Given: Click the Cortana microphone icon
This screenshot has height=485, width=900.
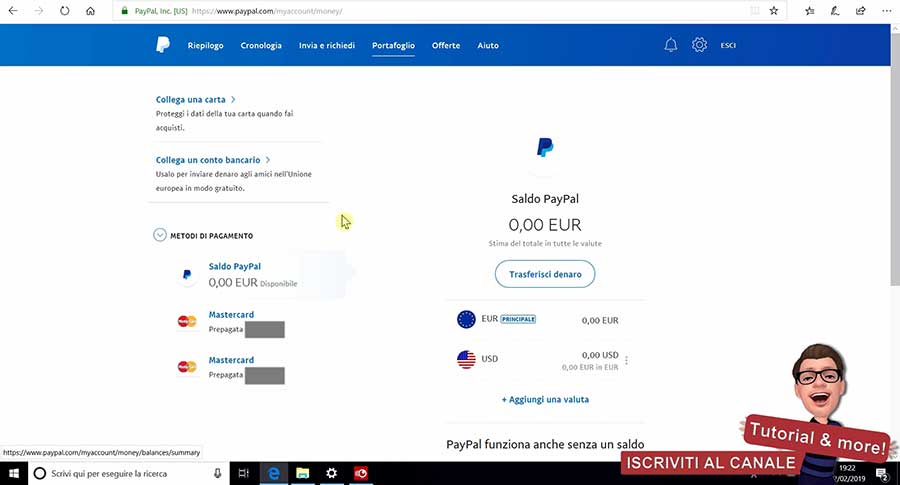Looking at the screenshot, I should (x=218, y=474).
